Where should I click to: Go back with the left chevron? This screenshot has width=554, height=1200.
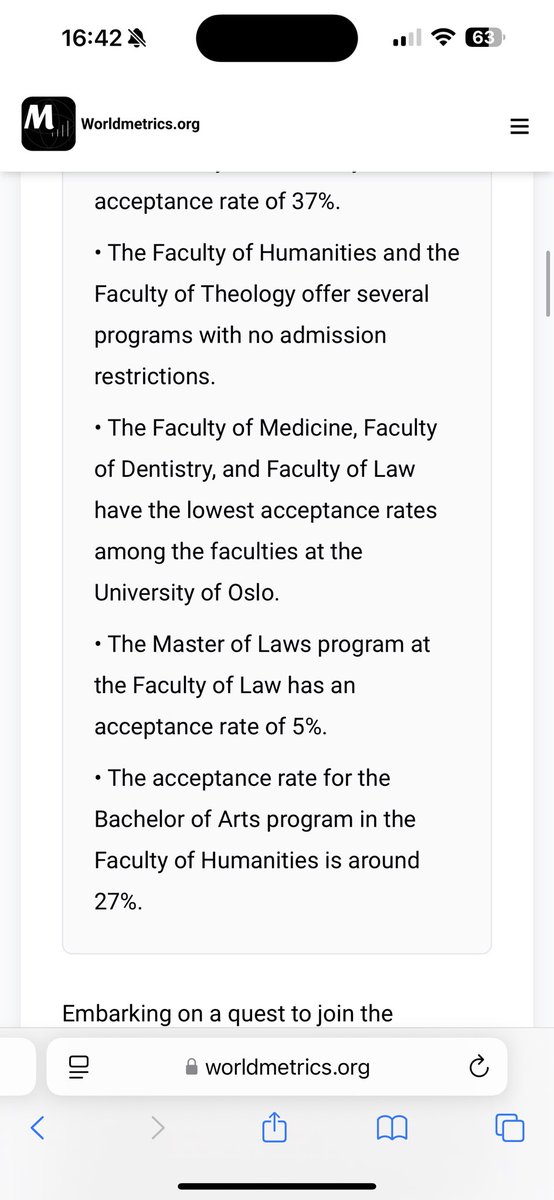37,1128
